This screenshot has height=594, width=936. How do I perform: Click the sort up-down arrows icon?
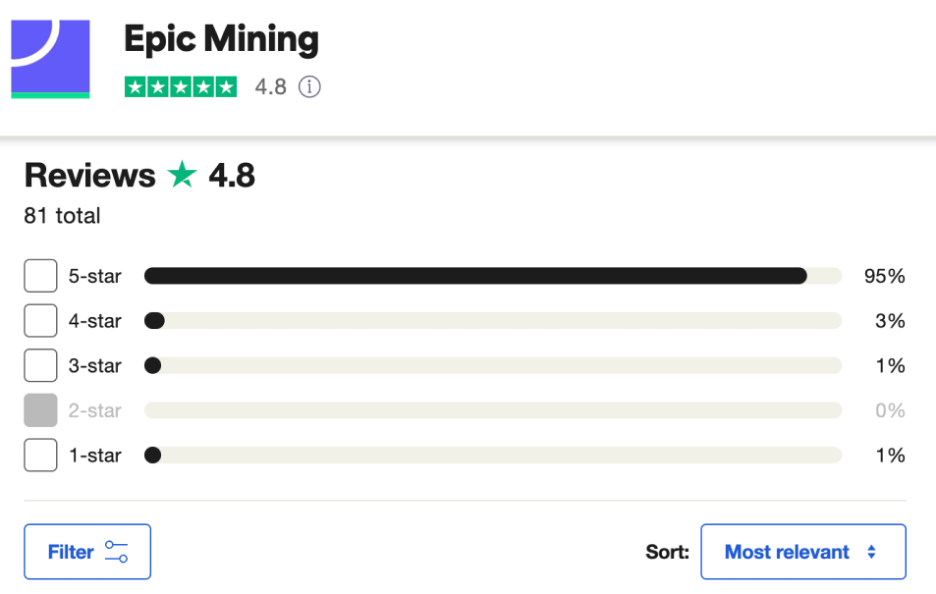coord(871,552)
